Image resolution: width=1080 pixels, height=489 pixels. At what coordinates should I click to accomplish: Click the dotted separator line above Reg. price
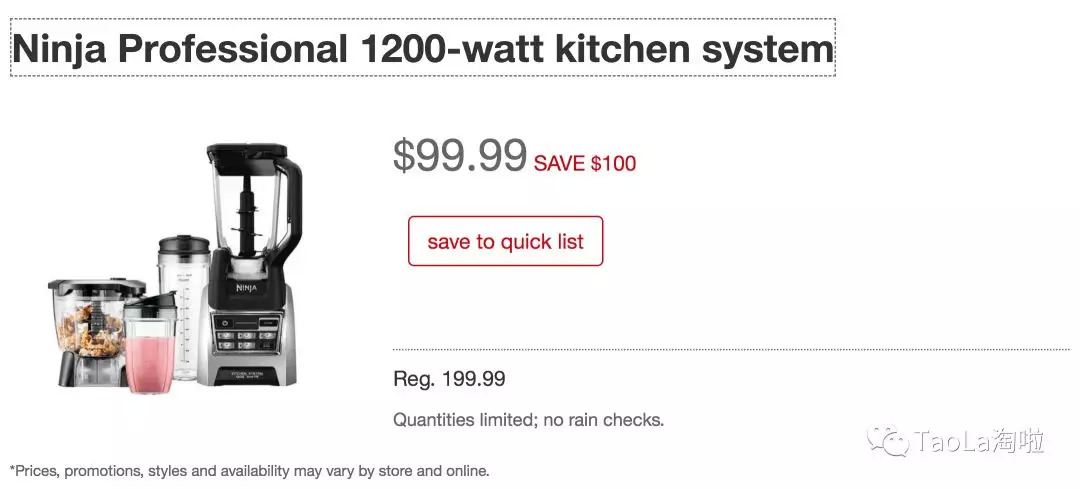[730, 349]
